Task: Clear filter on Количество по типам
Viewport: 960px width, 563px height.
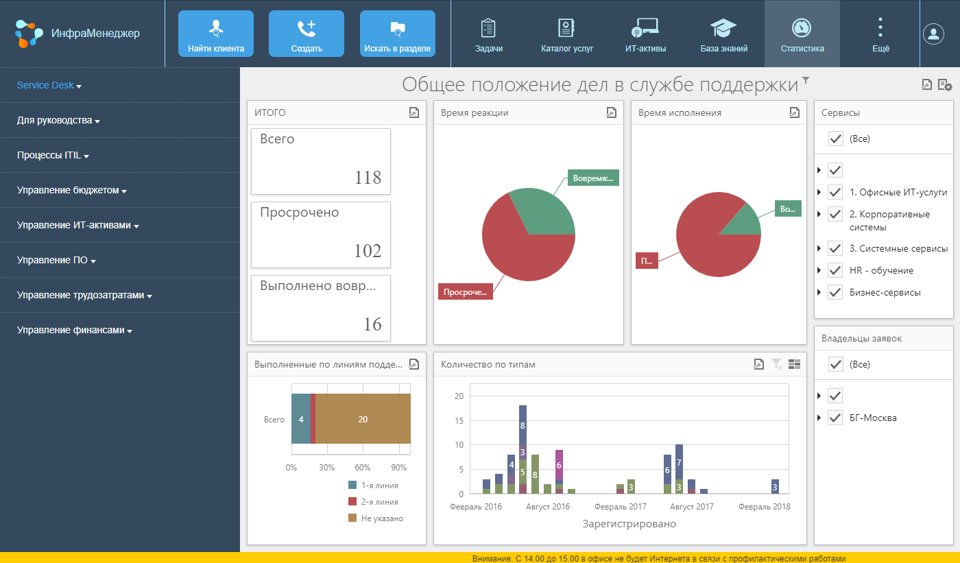Action: [x=777, y=364]
